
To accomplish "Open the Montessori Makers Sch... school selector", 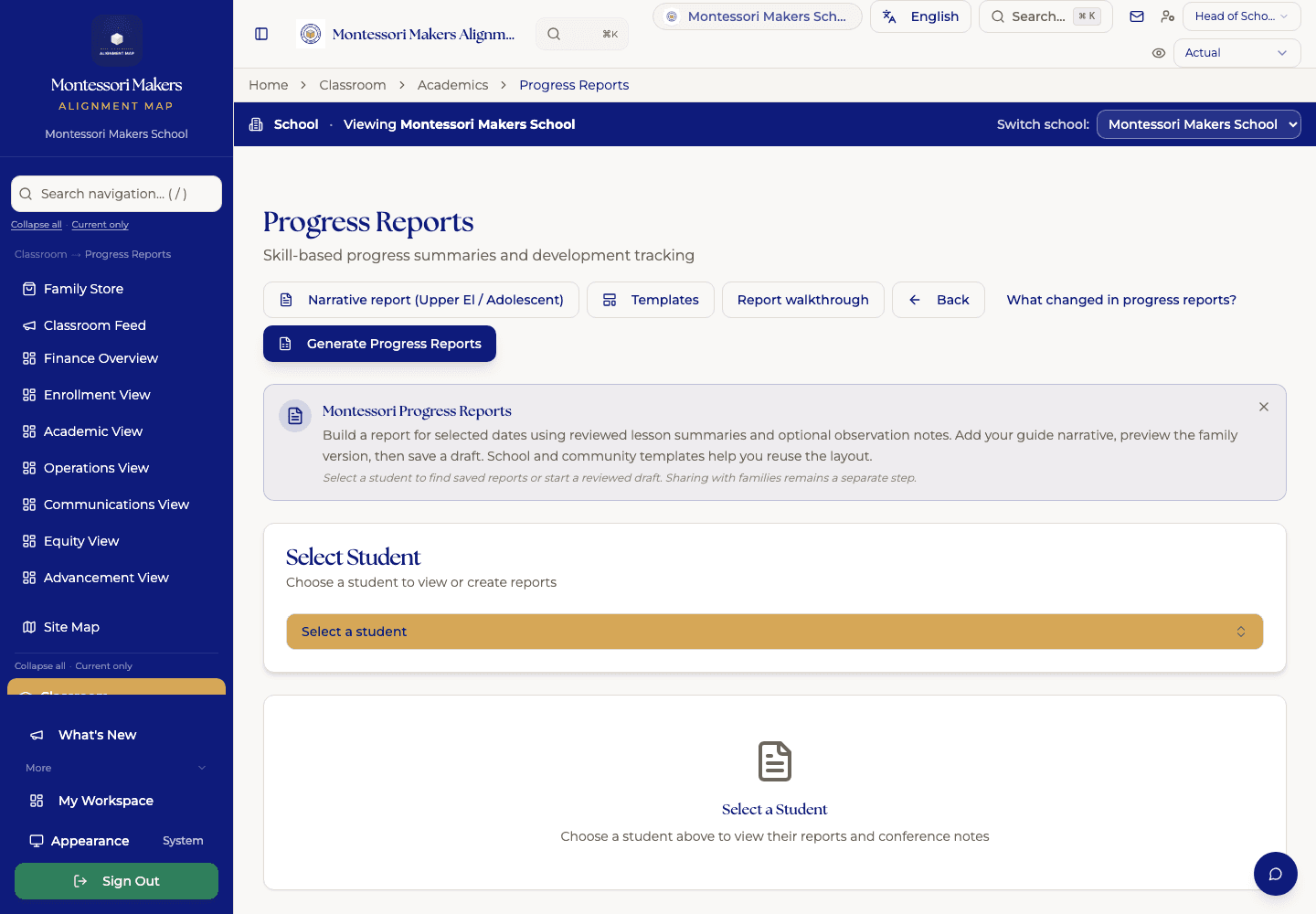I will click(758, 16).
